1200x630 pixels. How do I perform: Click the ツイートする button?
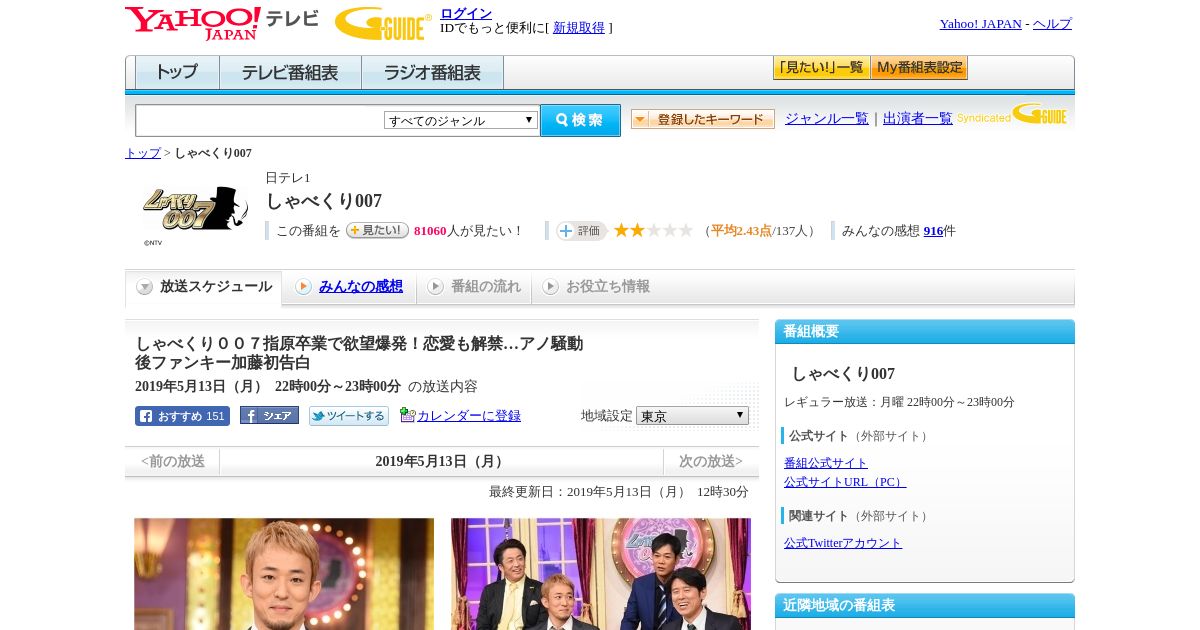point(349,416)
